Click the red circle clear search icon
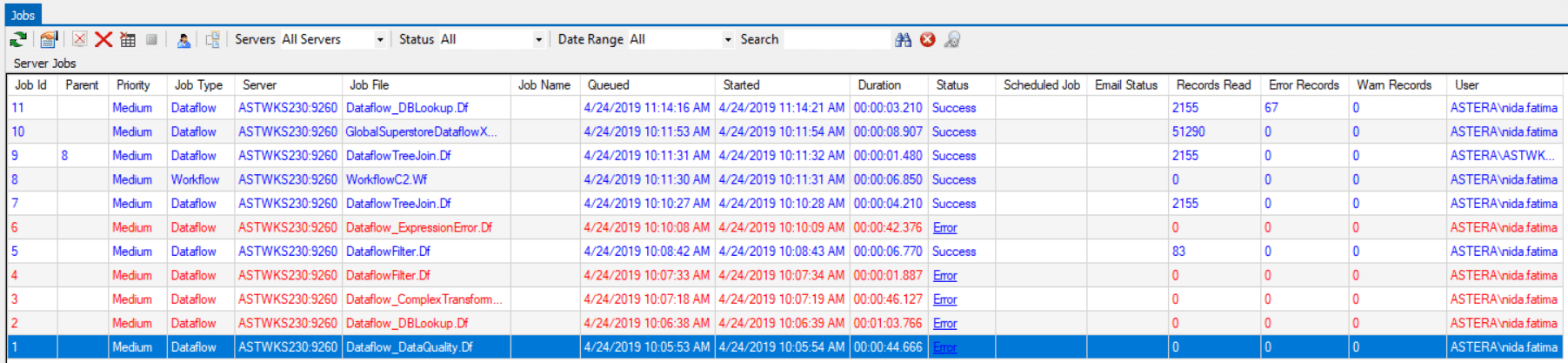 [928, 39]
